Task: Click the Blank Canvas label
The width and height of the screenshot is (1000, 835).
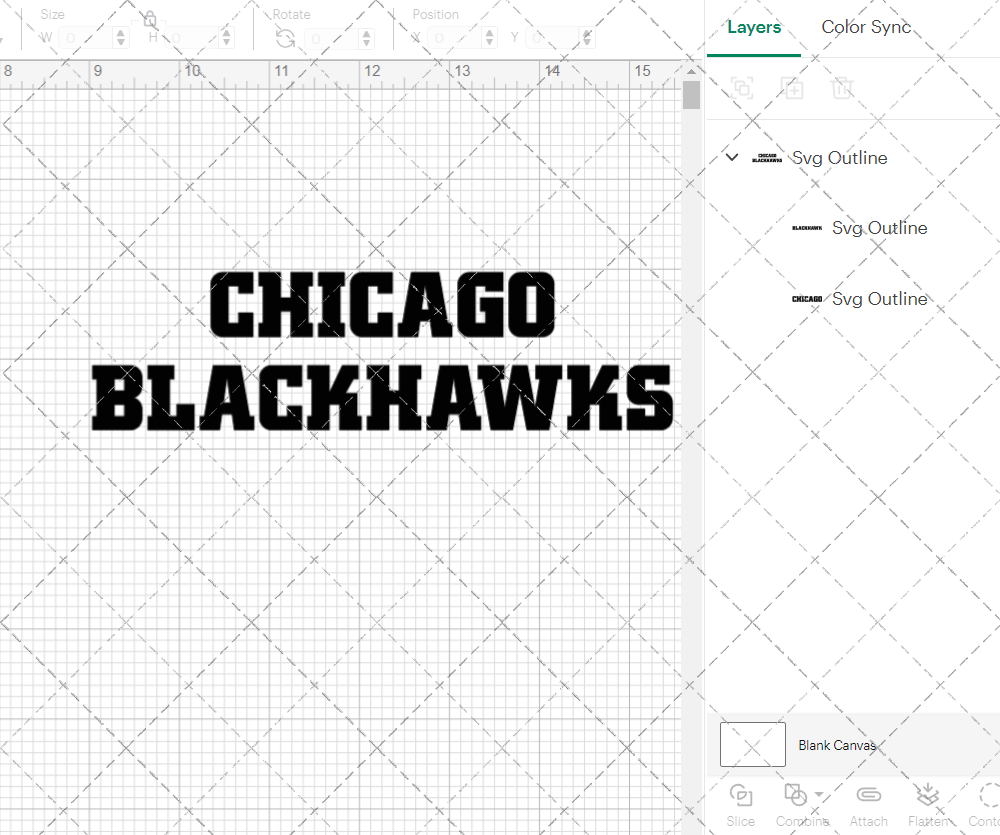Action: tap(837, 745)
